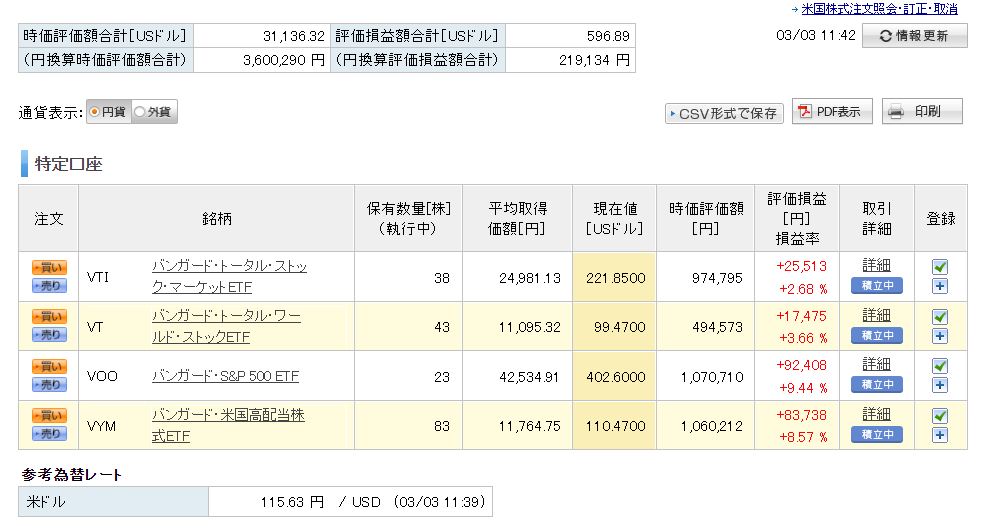Refresh data with the 情報更新 button
Image resolution: width=998 pixels, height=524 pixels.
[x=915, y=36]
